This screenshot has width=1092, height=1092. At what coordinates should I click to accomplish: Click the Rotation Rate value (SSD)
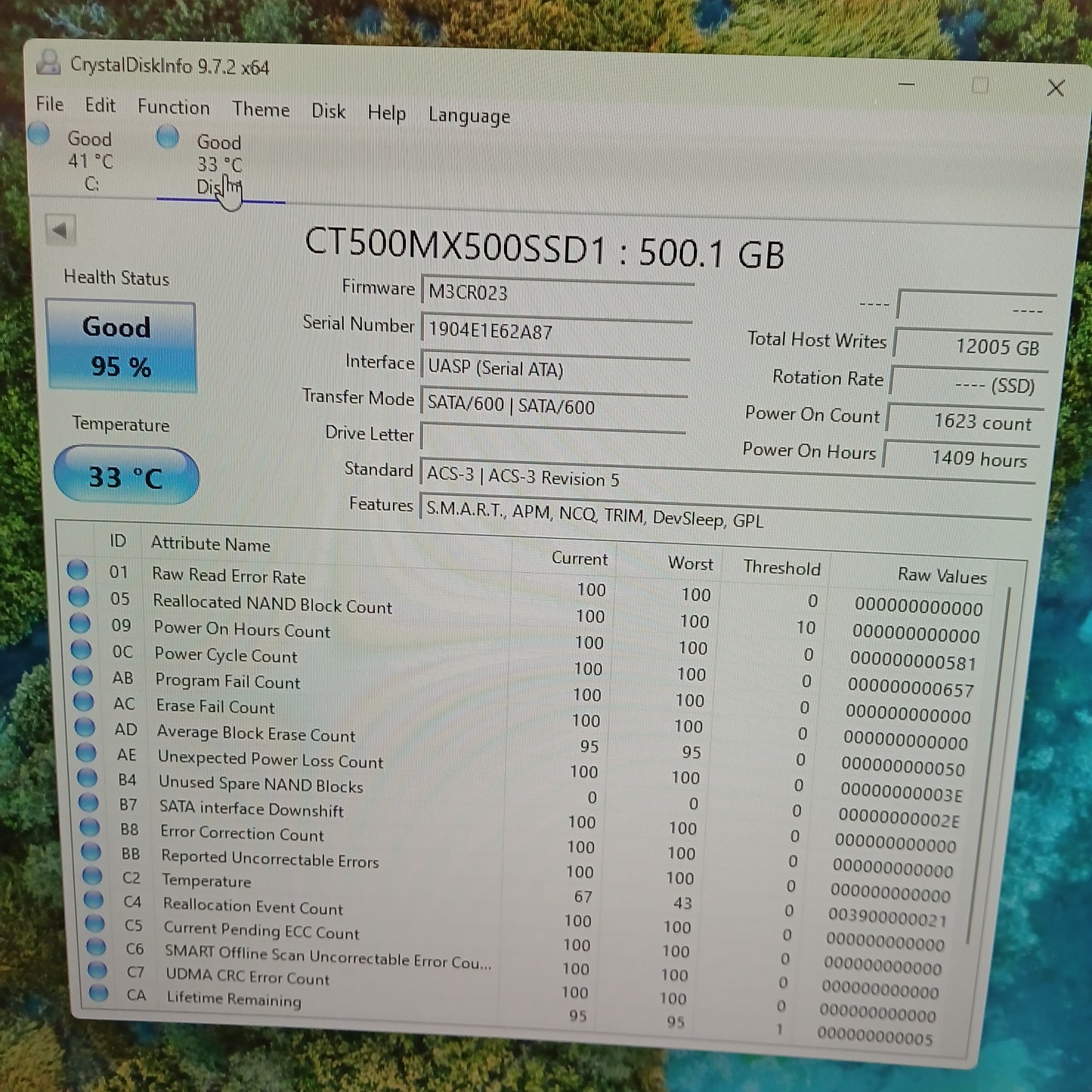click(x=968, y=385)
